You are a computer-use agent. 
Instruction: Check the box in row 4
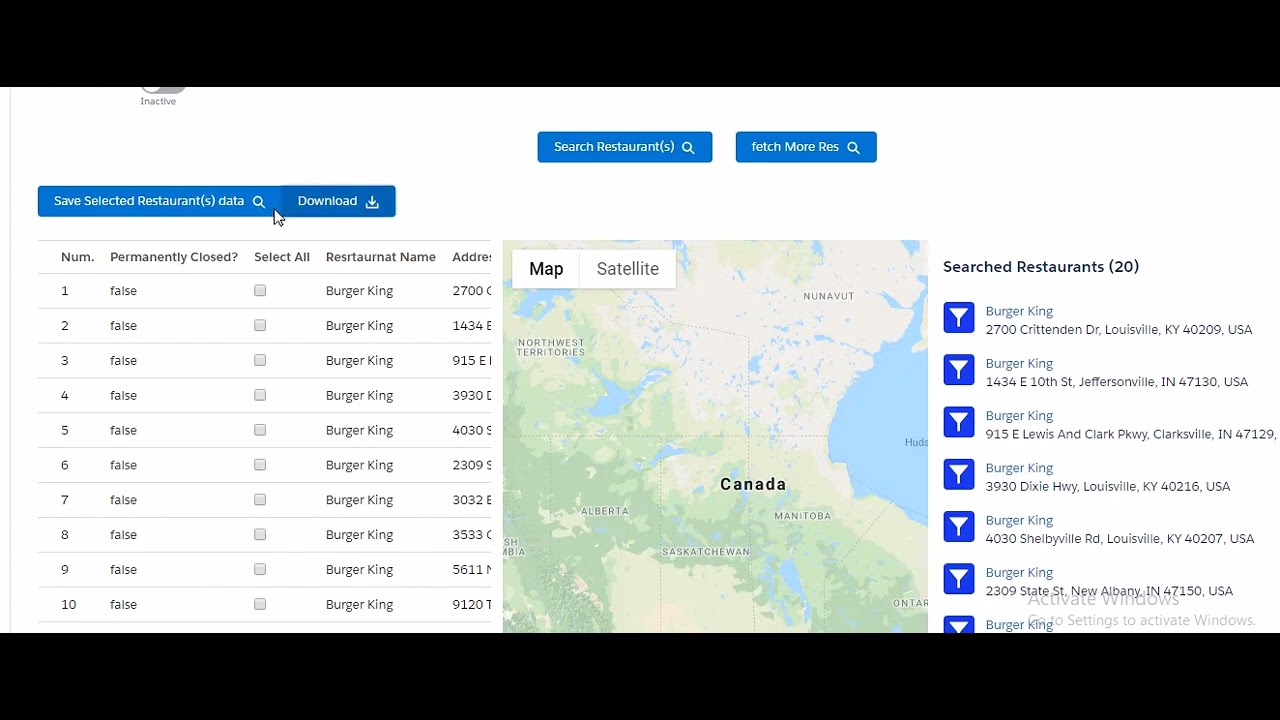pos(260,396)
